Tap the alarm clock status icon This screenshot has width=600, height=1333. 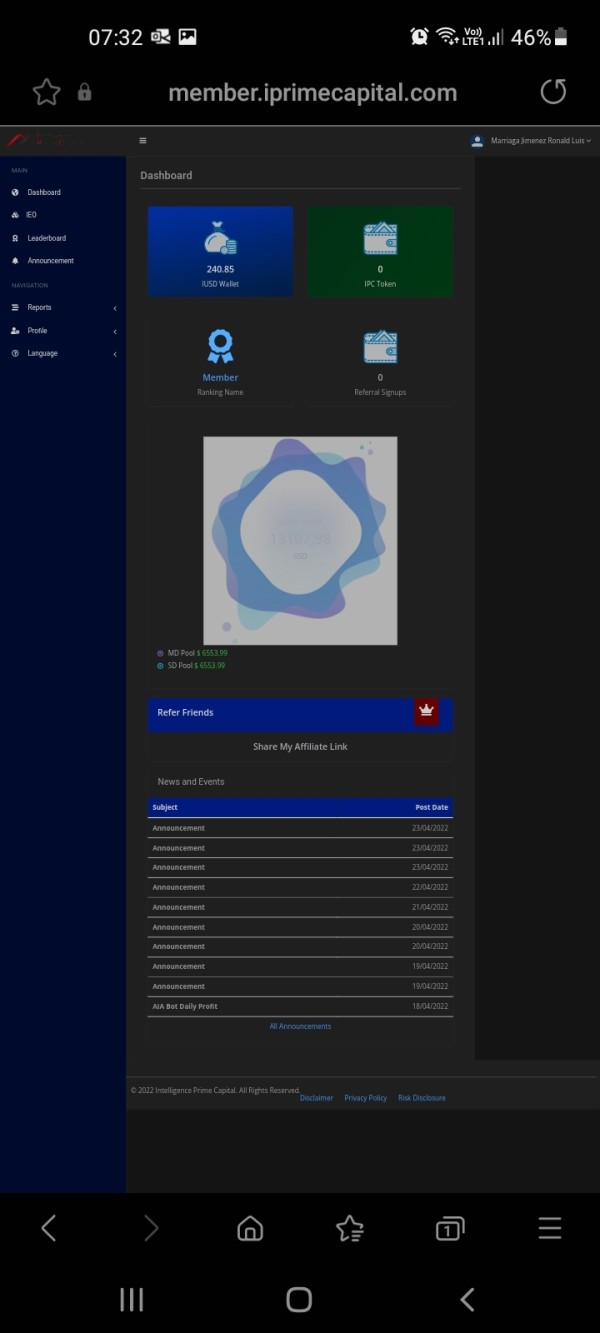pyautogui.click(x=419, y=36)
